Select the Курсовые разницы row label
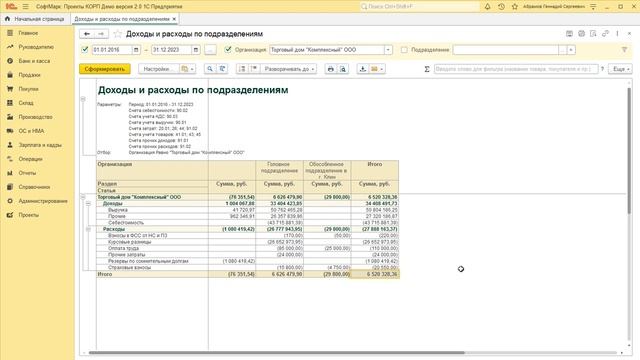Screen dimensions: 640x360 pos(129,242)
